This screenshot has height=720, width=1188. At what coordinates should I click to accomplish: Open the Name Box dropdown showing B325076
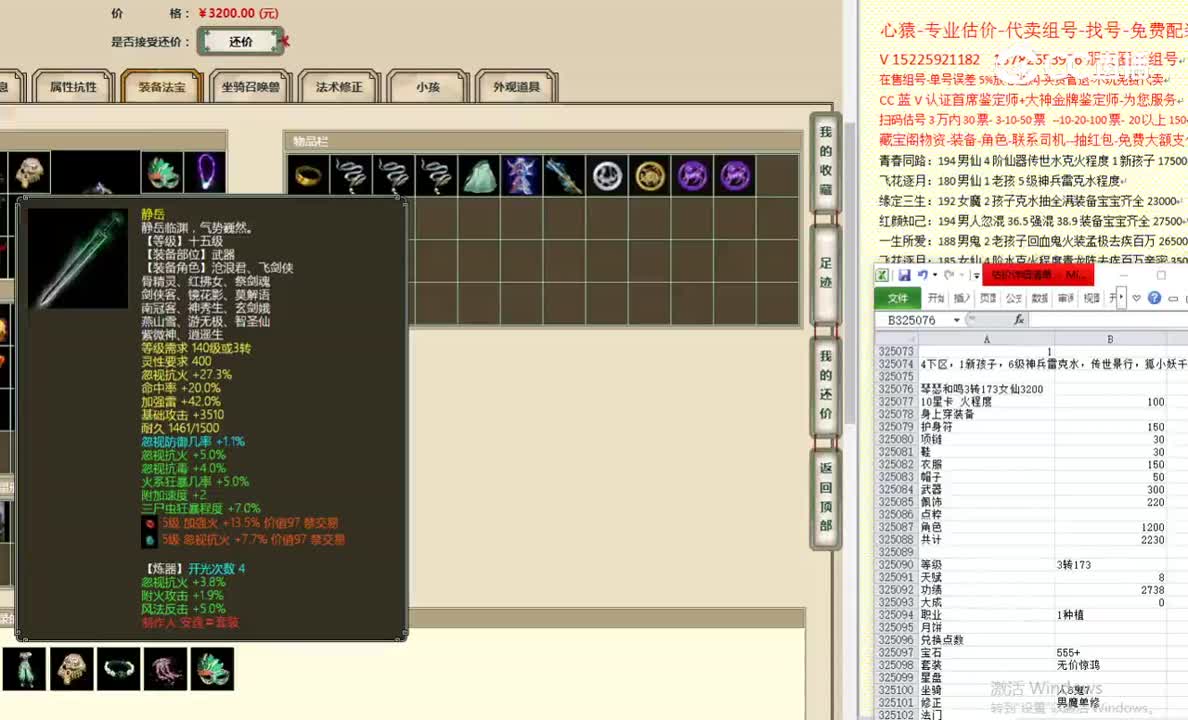pyautogui.click(x=955, y=319)
